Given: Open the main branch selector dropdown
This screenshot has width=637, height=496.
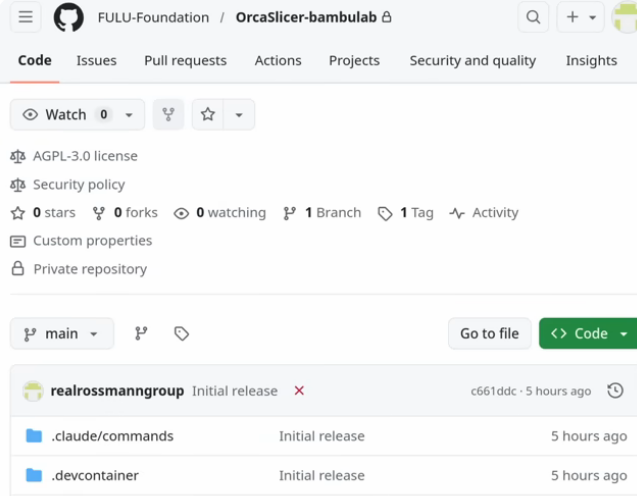Looking at the screenshot, I should click(x=62, y=334).
